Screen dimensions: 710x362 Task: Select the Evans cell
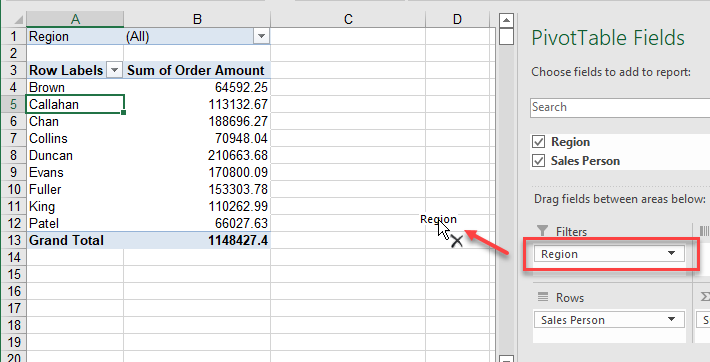[x=75, y=172]
